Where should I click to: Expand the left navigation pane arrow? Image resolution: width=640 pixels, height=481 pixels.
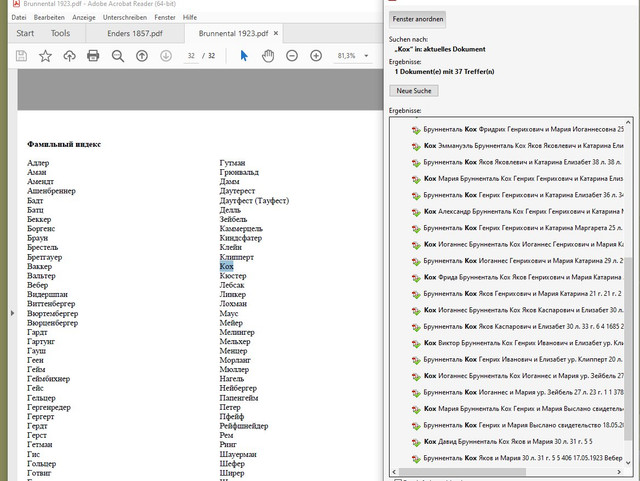pyautogui.click(x=12, y=313)
